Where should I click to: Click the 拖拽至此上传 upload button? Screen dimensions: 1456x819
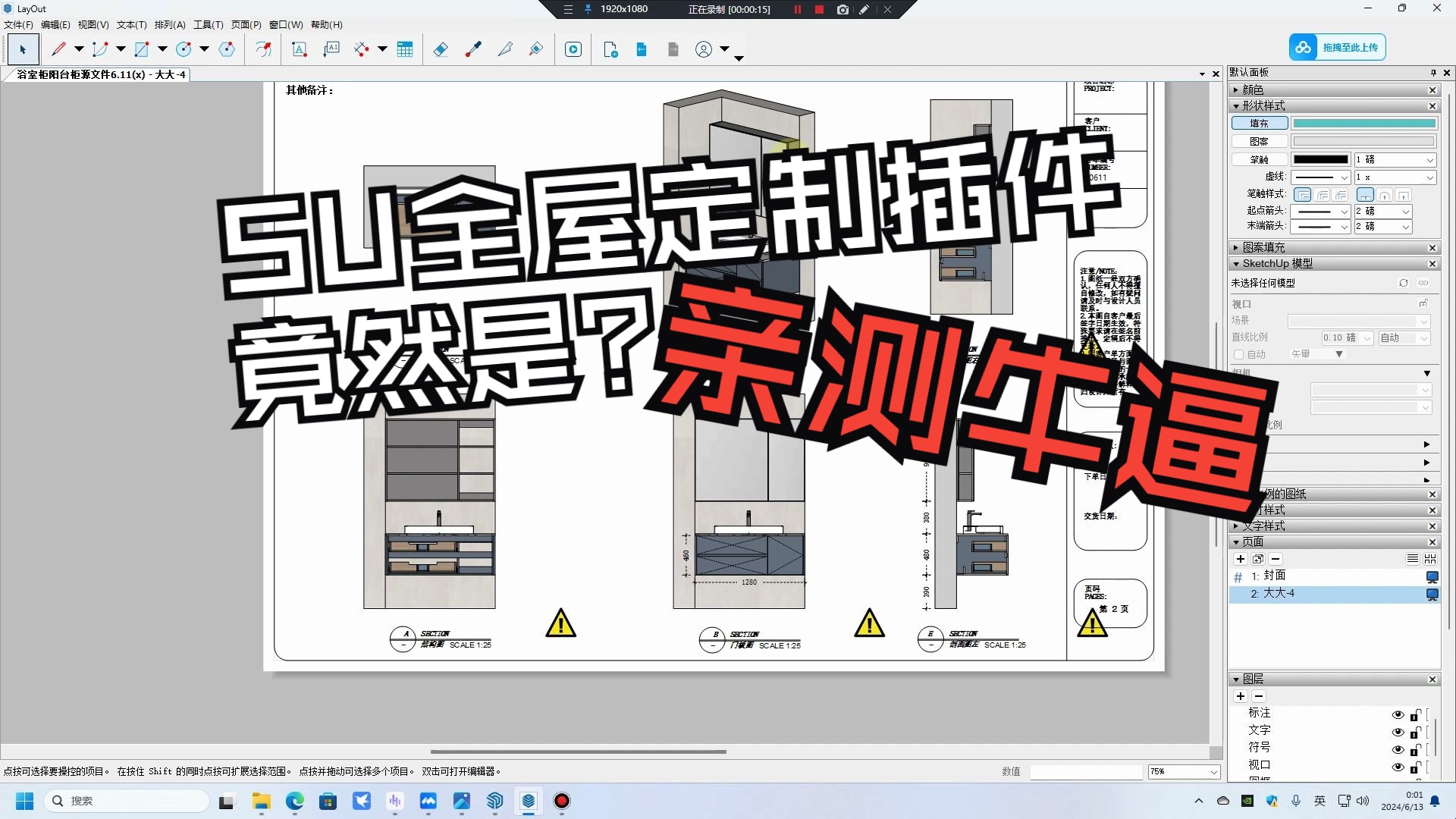[1338, 47]
